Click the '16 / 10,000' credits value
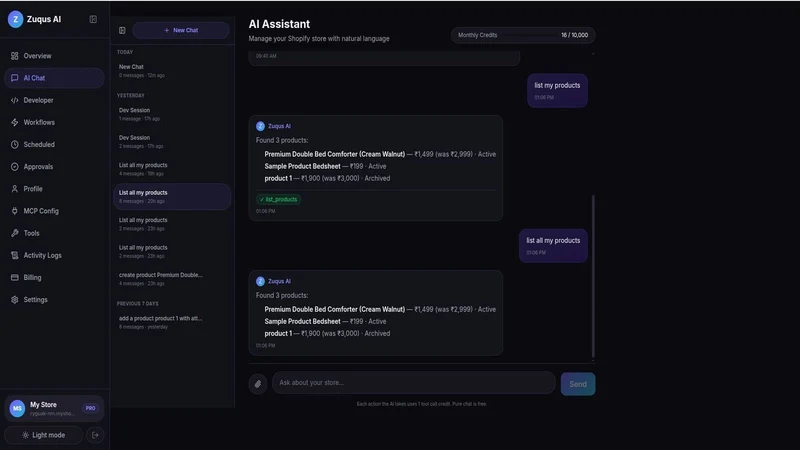The height and width of the screenshot is (450, 800). (574, 35)
